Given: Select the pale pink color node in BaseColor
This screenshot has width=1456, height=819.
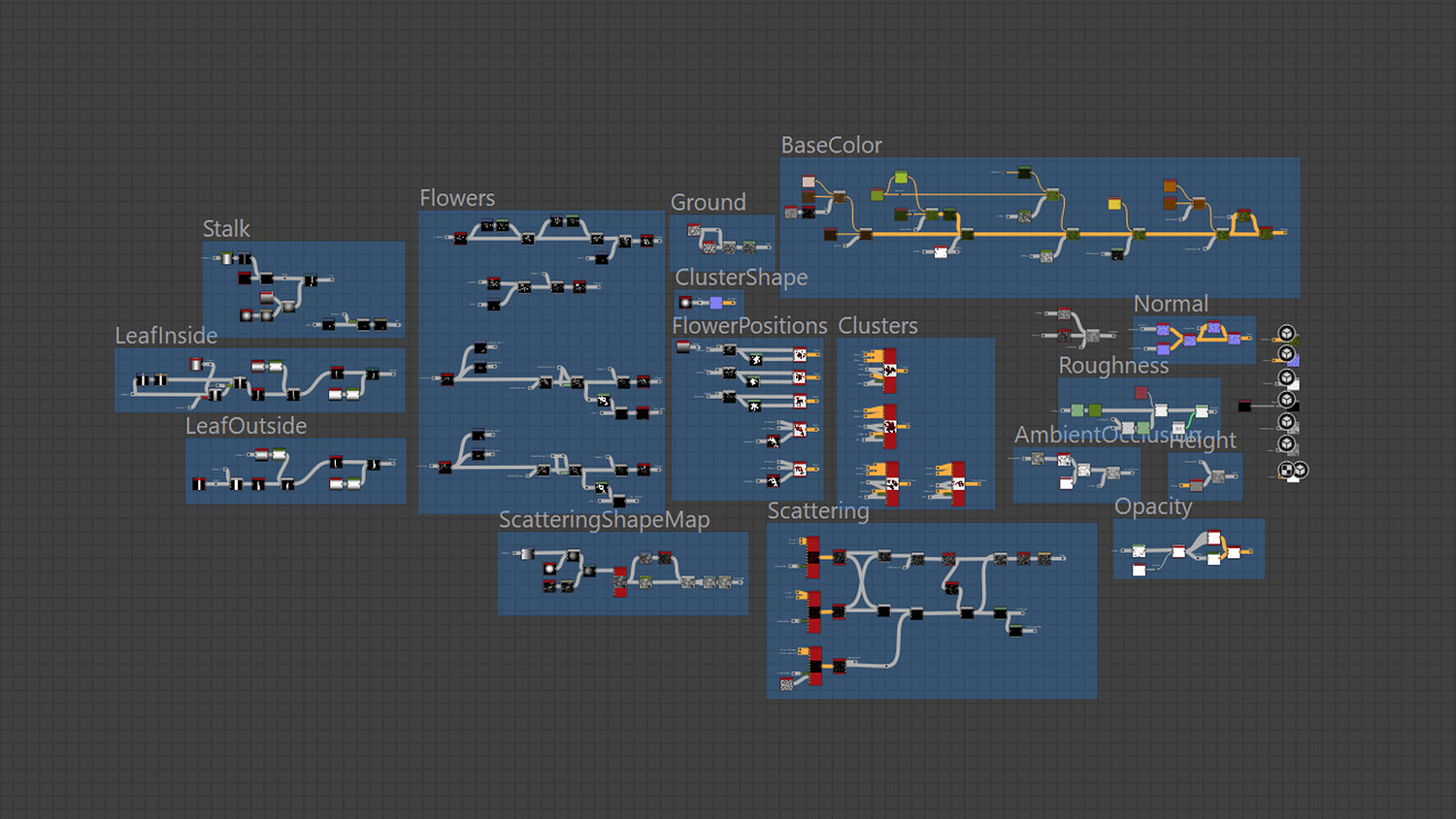Looking at the screenshot, I should (x=809, y=181).
